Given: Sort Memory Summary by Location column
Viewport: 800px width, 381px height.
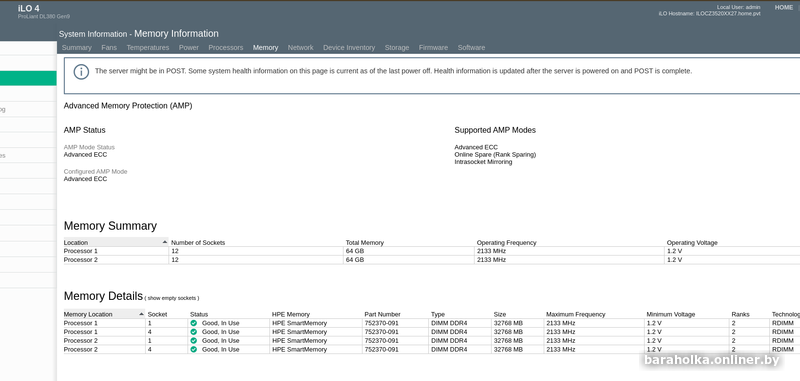Looking at the screenshot, I should coord(116,242).
